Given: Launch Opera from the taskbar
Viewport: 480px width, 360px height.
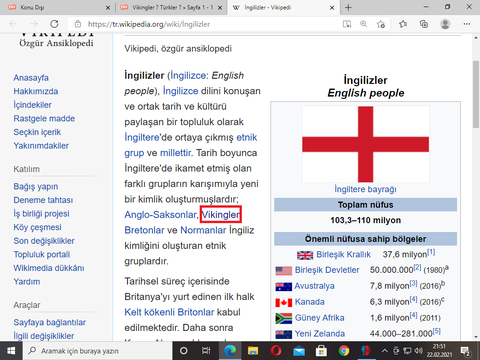Looking at the screenshot, I should pos(276,351).
